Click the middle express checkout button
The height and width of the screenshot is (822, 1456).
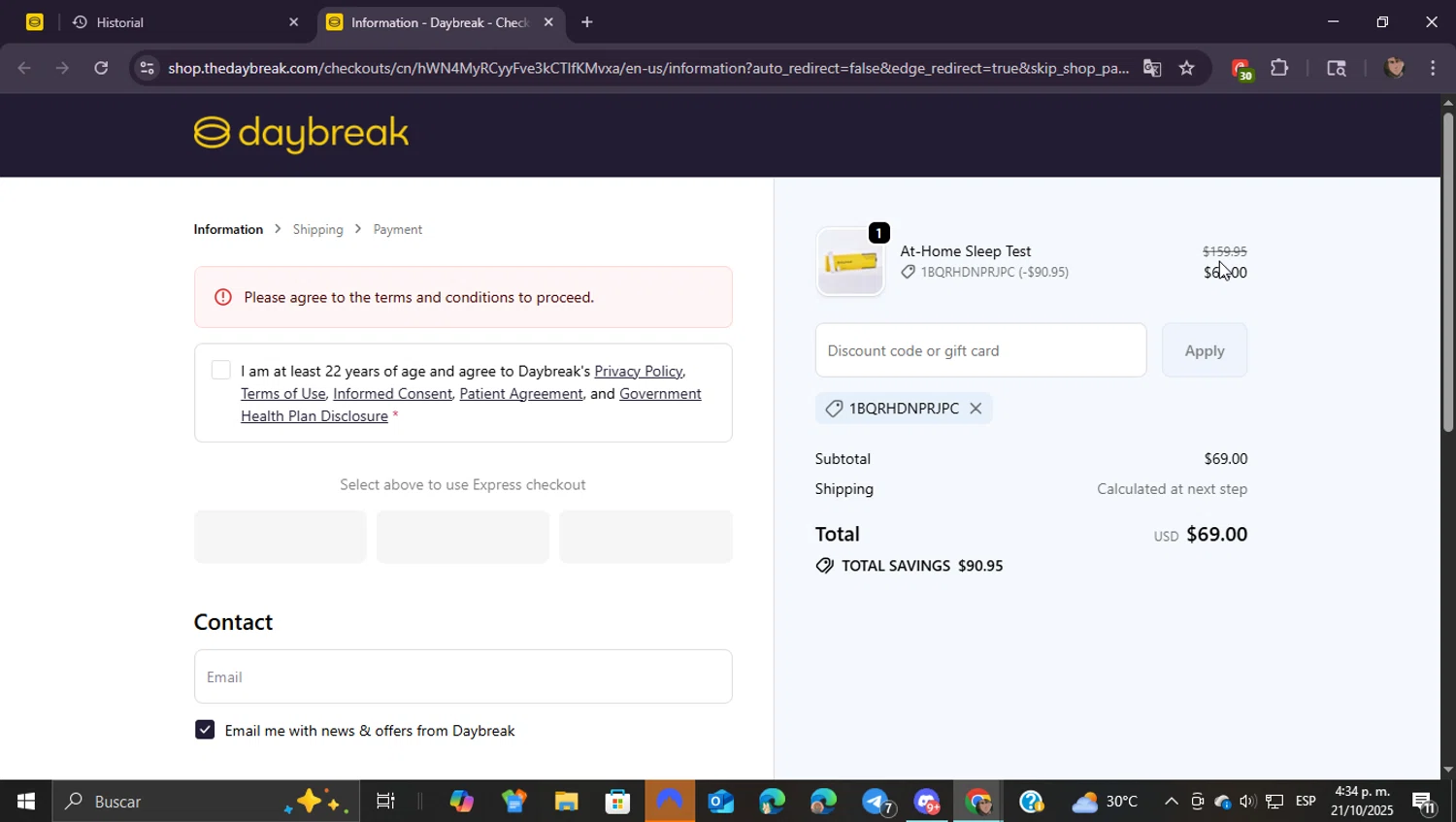pyautogui.click(x=463, y=537)
